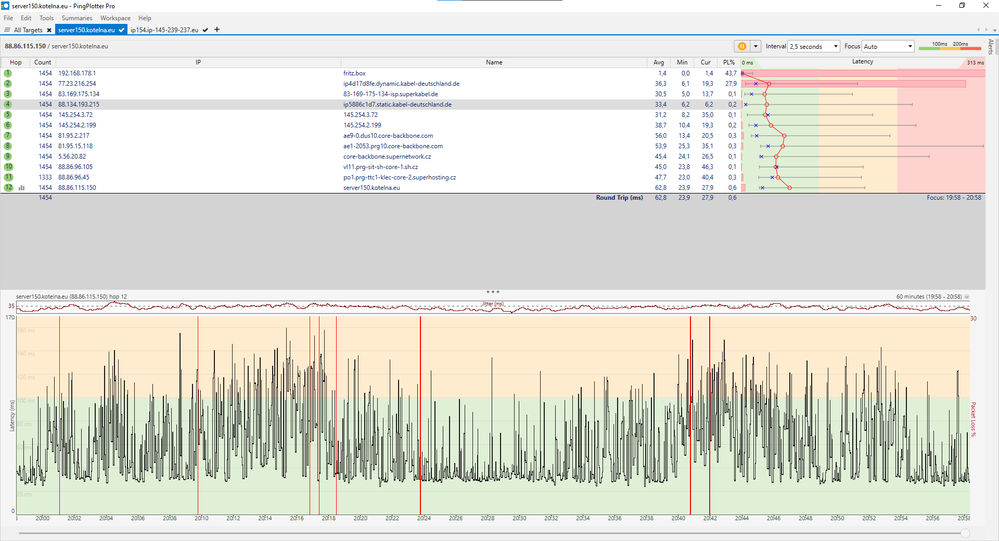The image size is (999, 541).
Task: Select hop 1 green circle icon
Action: [8, 73]
